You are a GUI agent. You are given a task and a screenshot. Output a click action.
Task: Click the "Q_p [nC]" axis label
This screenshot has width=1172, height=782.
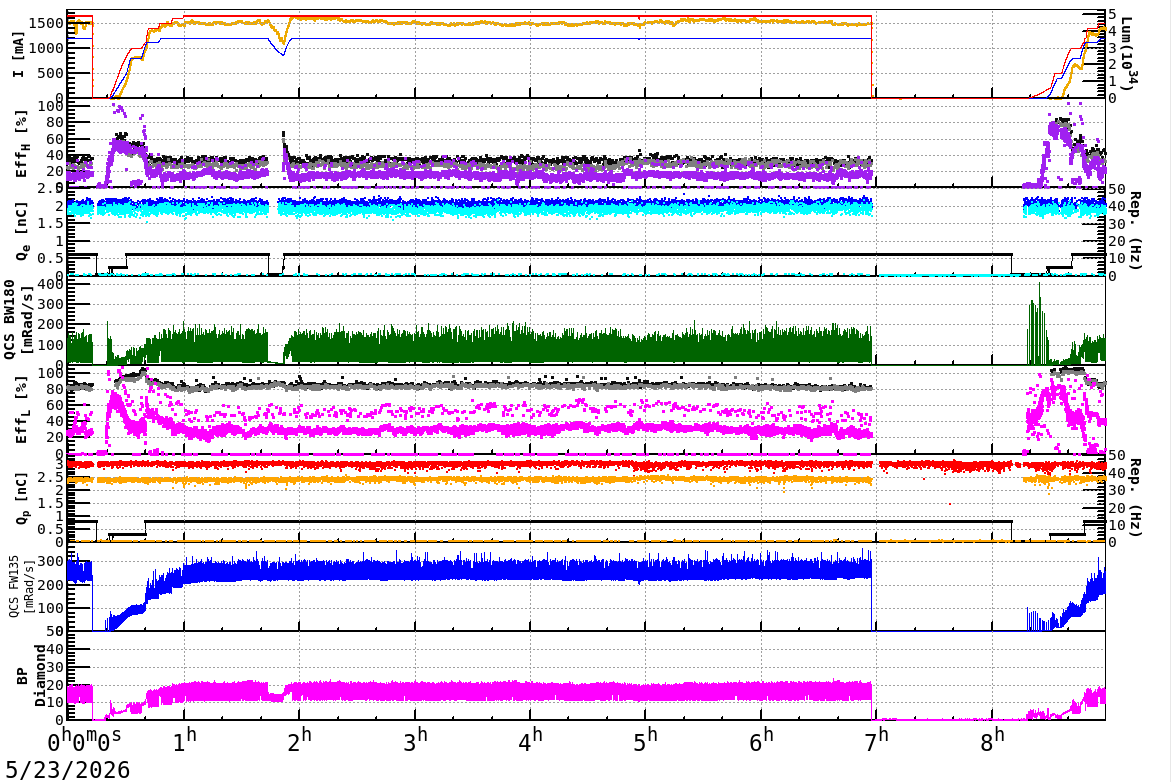coord(21,498)
